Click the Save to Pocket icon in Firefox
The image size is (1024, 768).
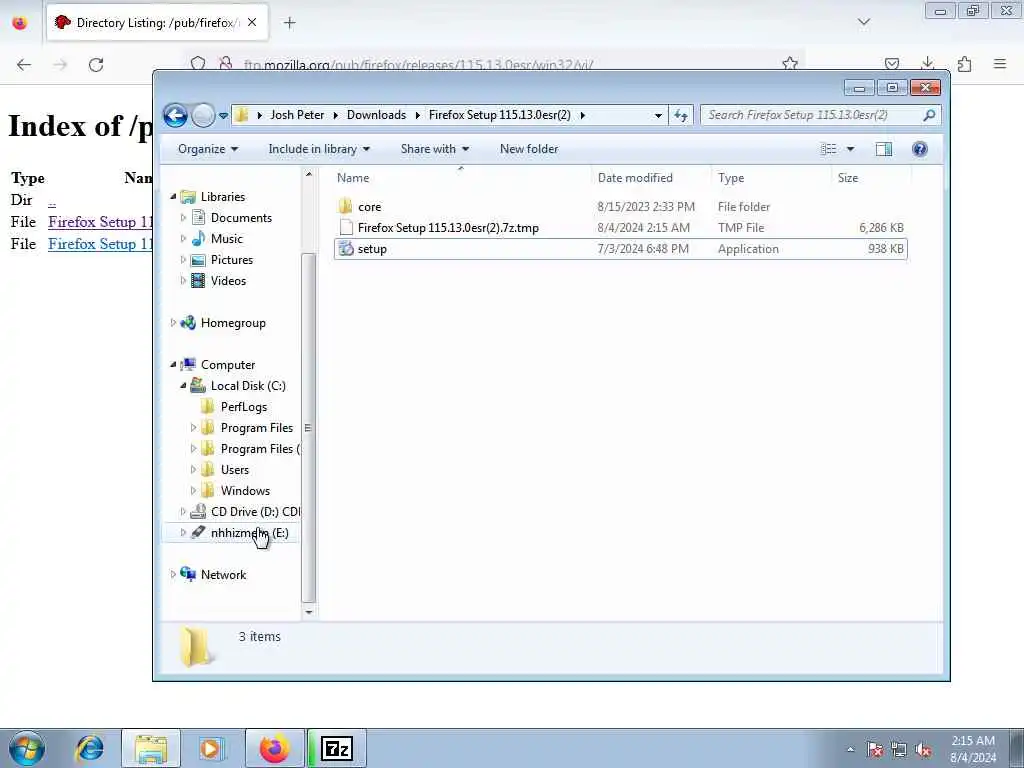[x=891, y=64]
